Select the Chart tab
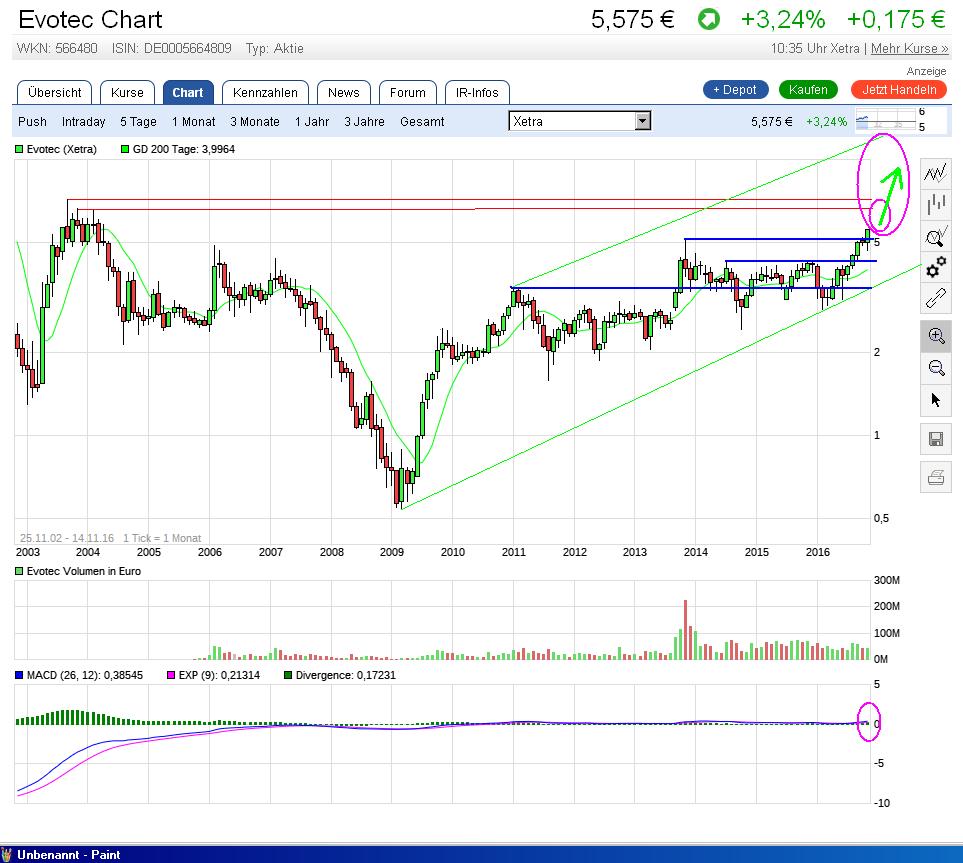The width and height of the screenshot is (963, 863). (x=187, y=93)
